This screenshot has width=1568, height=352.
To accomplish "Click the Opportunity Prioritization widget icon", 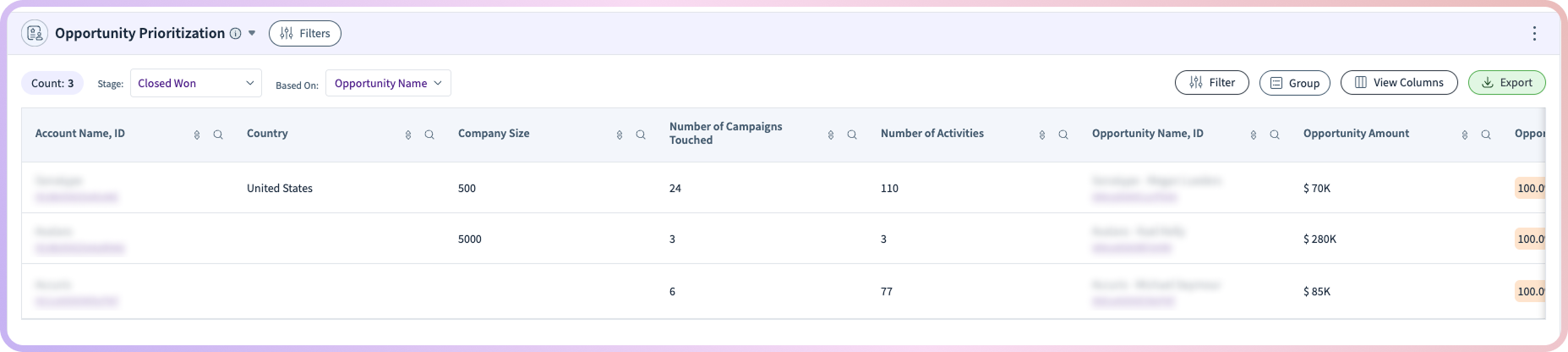I will [x=35, y=34].
